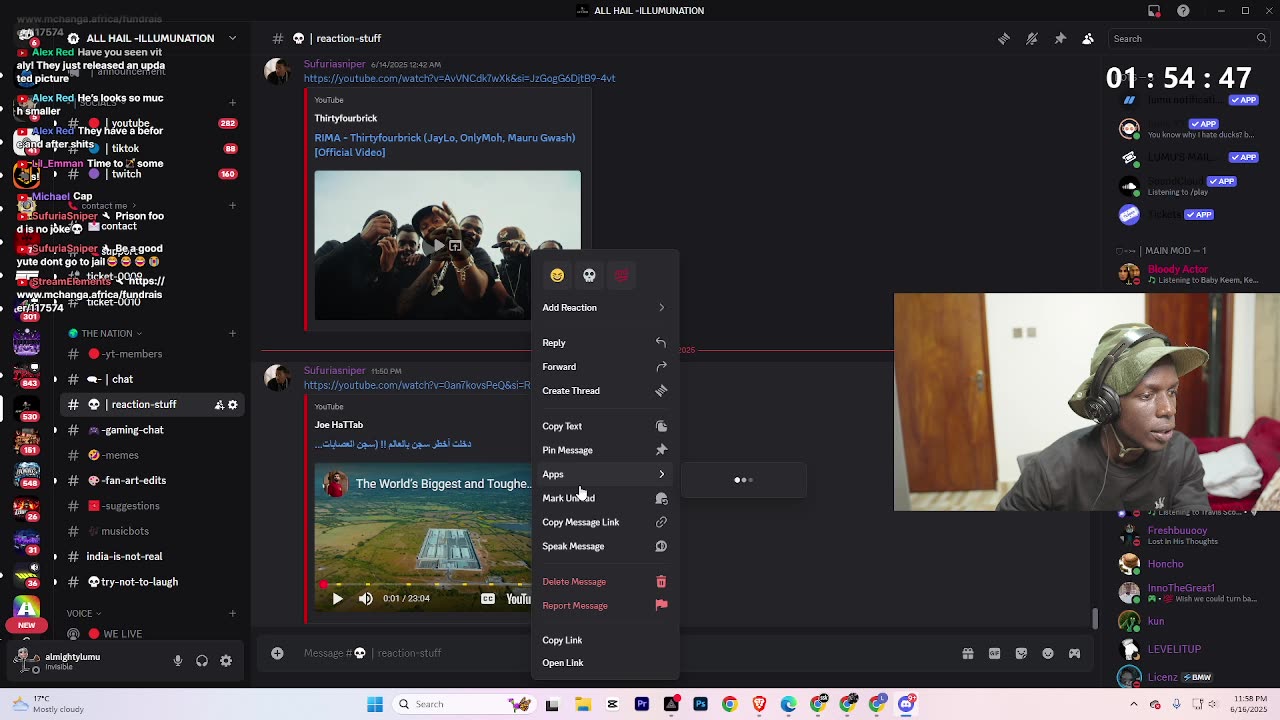The height and width of the screenshot is (720, 1280).
Task: Open the RIMA - Thirtyfourbrick title link
Action: coord(445,145)
